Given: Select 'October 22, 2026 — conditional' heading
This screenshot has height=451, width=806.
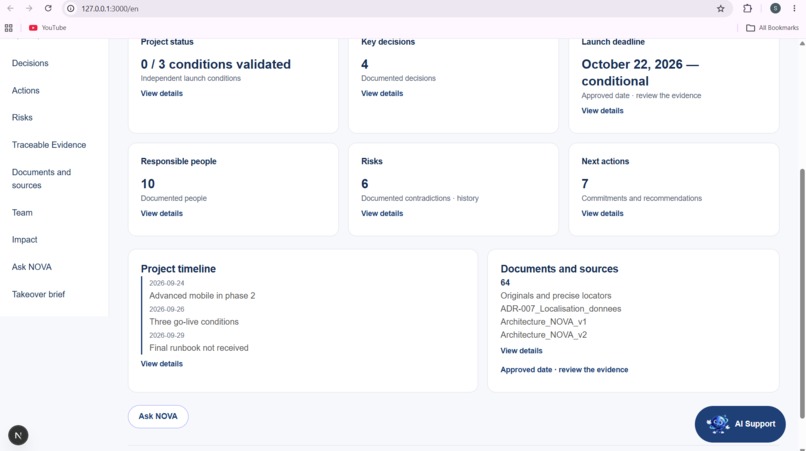Looking at the screenshot, I should (x=640, y=73).
